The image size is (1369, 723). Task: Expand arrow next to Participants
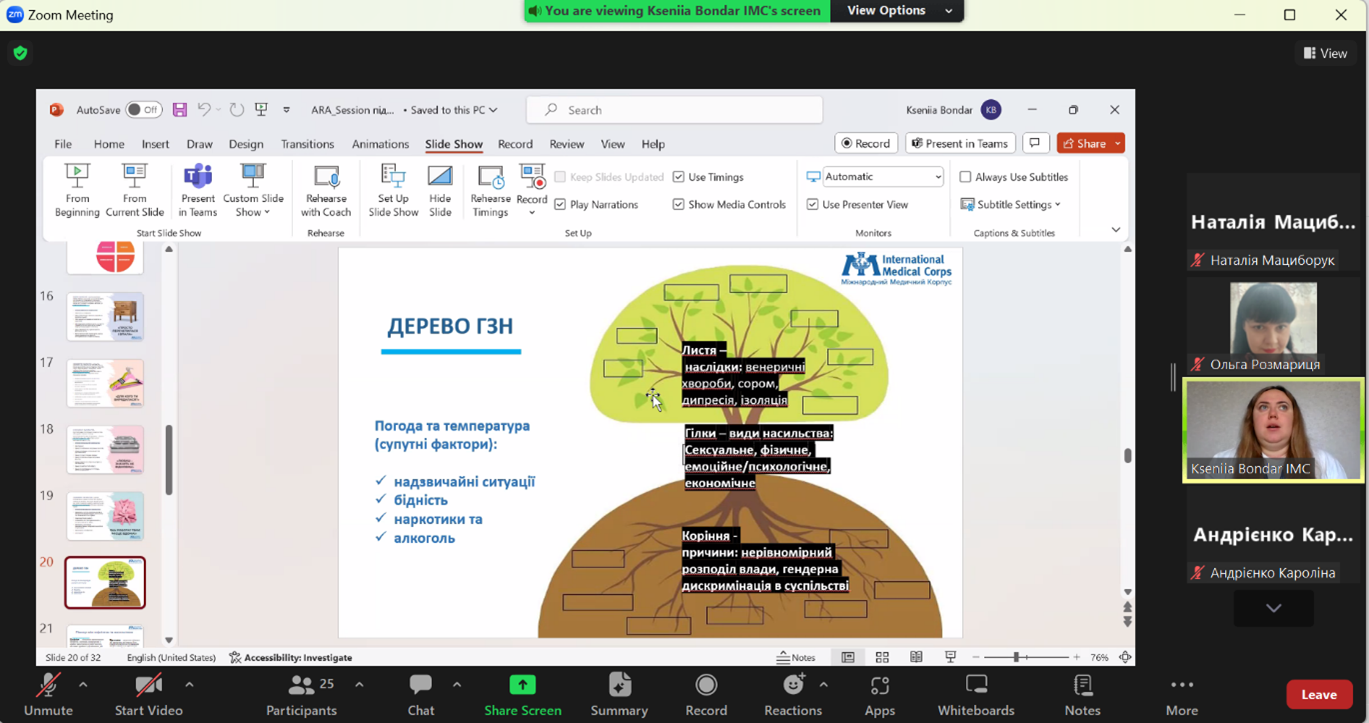click(359, 685)
